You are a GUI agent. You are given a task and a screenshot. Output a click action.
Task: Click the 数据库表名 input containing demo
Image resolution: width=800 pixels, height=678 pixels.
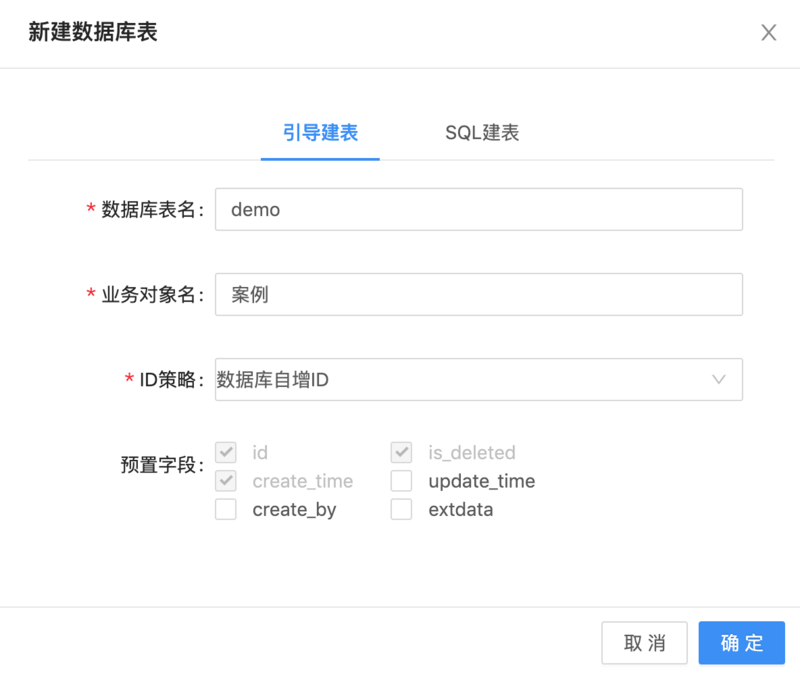click(478, 209)
